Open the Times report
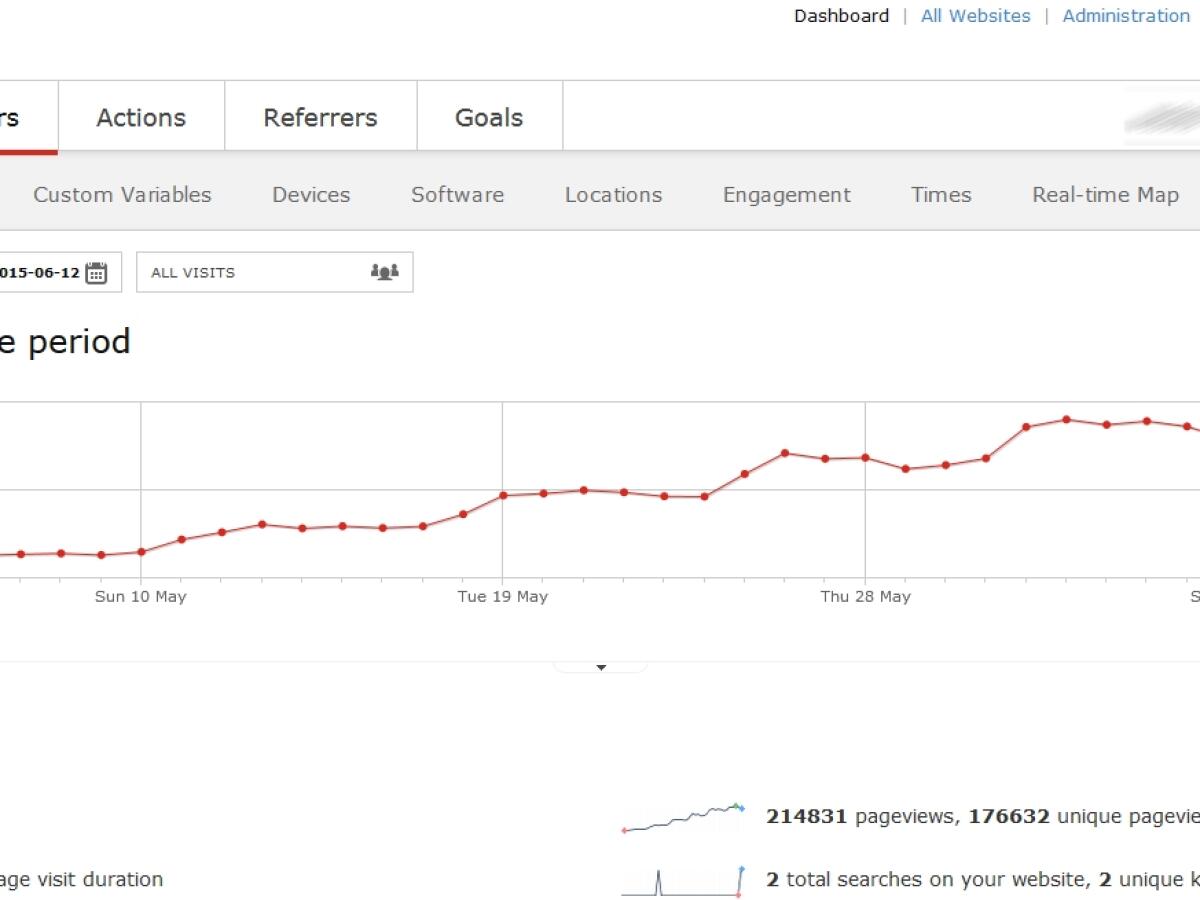 tap(941, 195)
